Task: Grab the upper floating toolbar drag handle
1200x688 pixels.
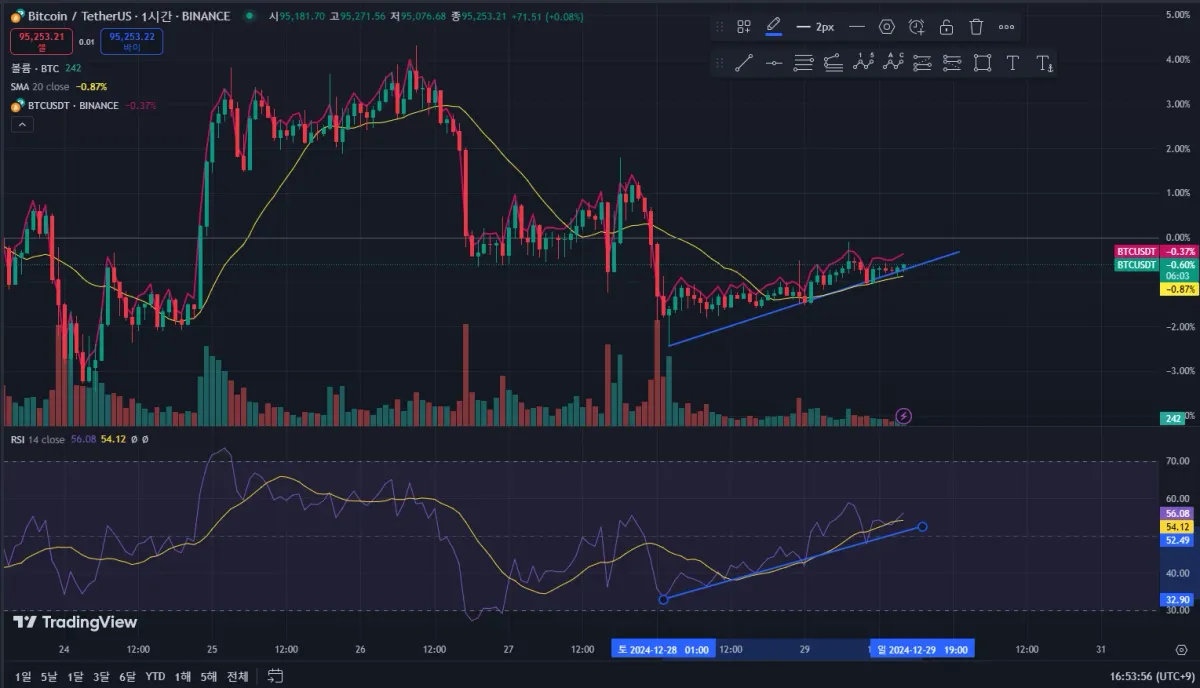Action: (719, 27)
